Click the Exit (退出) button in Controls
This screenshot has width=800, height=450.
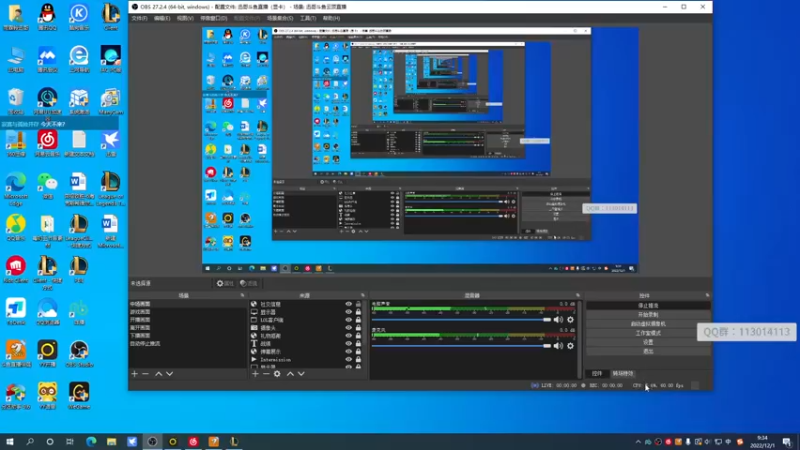(x=648, y=352)
